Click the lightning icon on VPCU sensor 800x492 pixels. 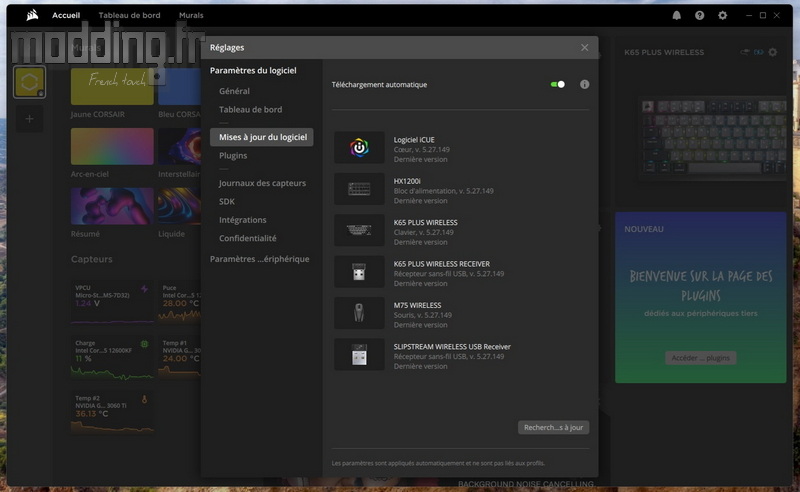(x=144, y=289)
